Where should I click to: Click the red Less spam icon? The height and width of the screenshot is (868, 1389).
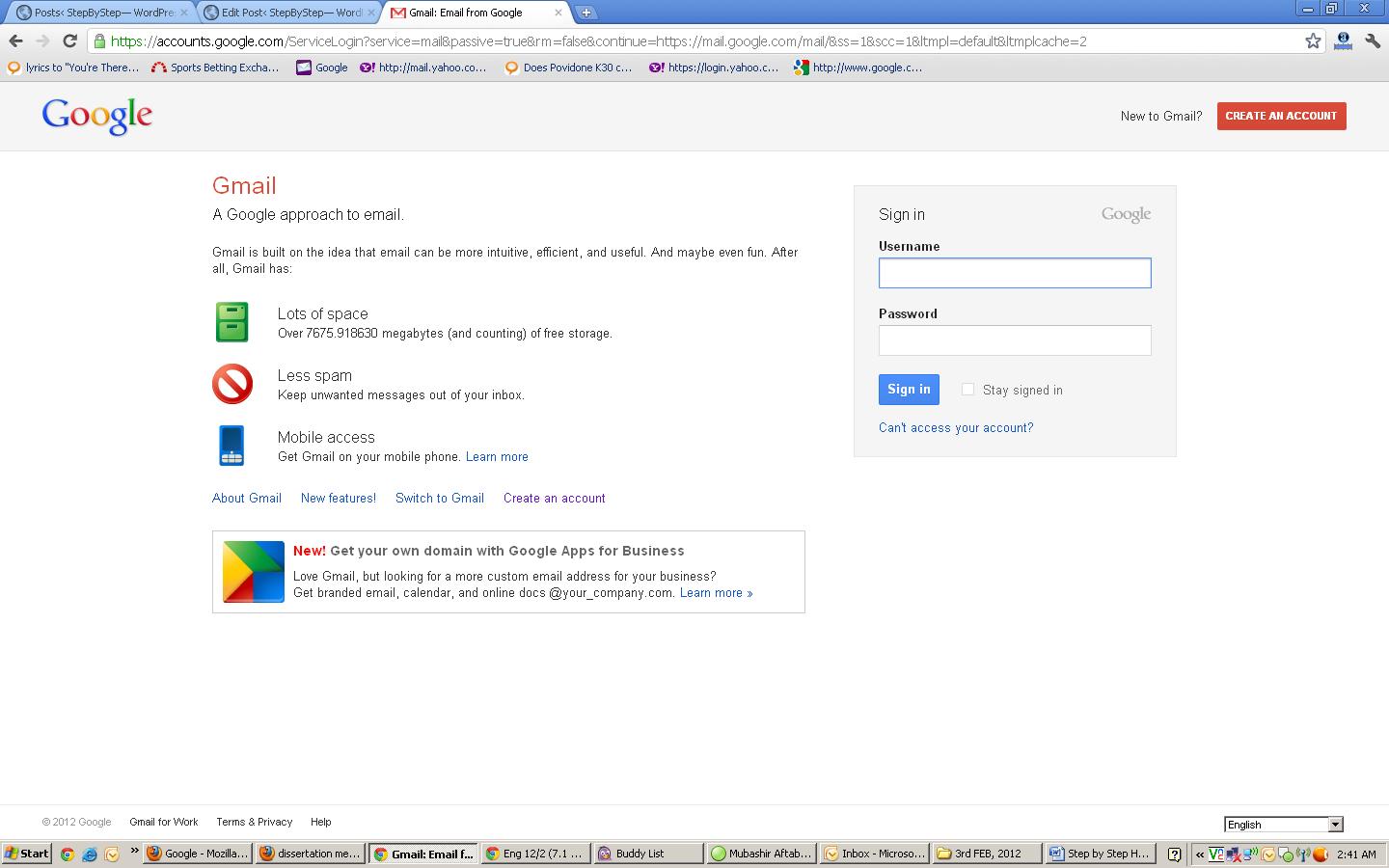click(x=232, y=384)
